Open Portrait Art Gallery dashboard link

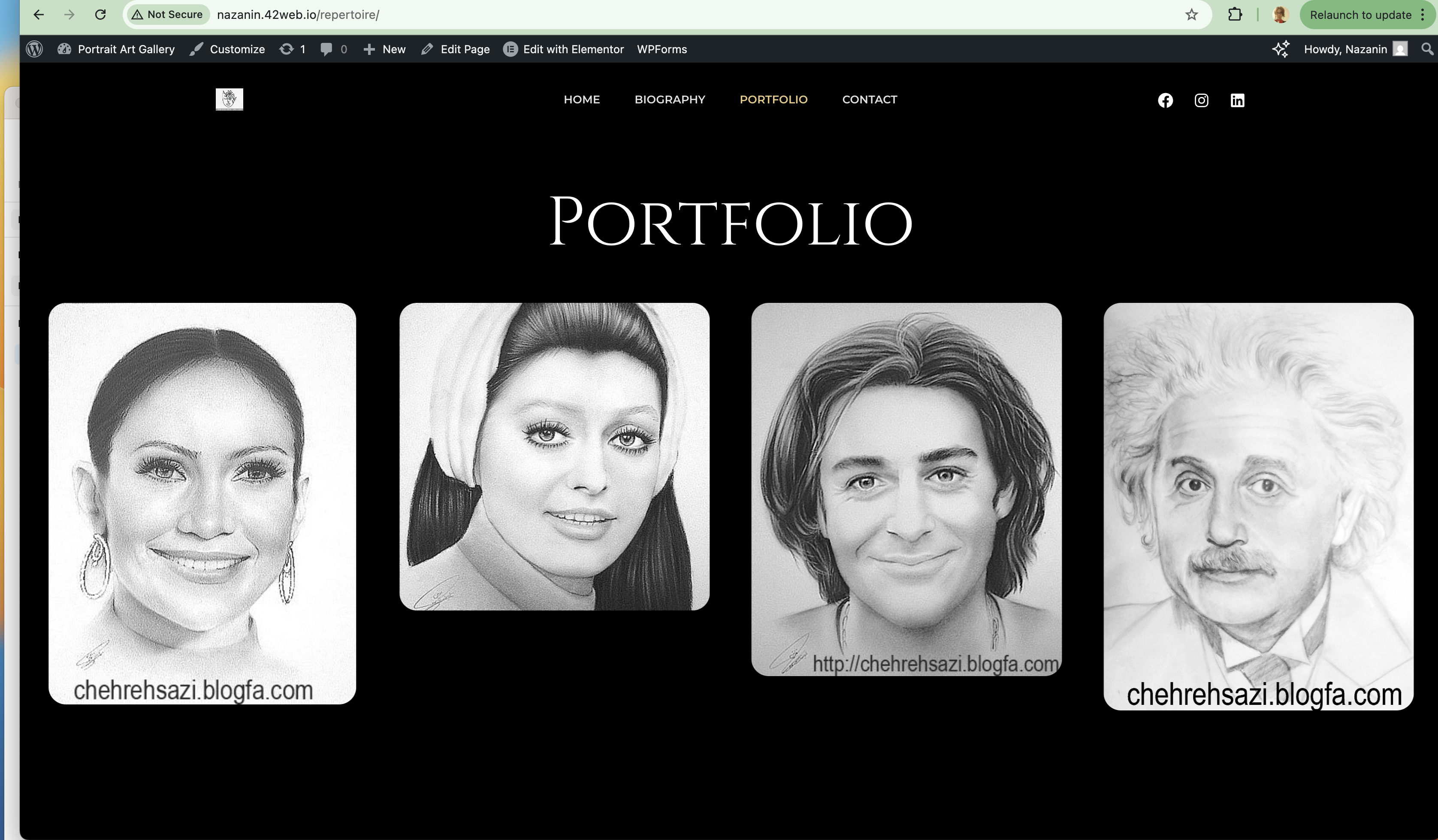pos(116,49)
